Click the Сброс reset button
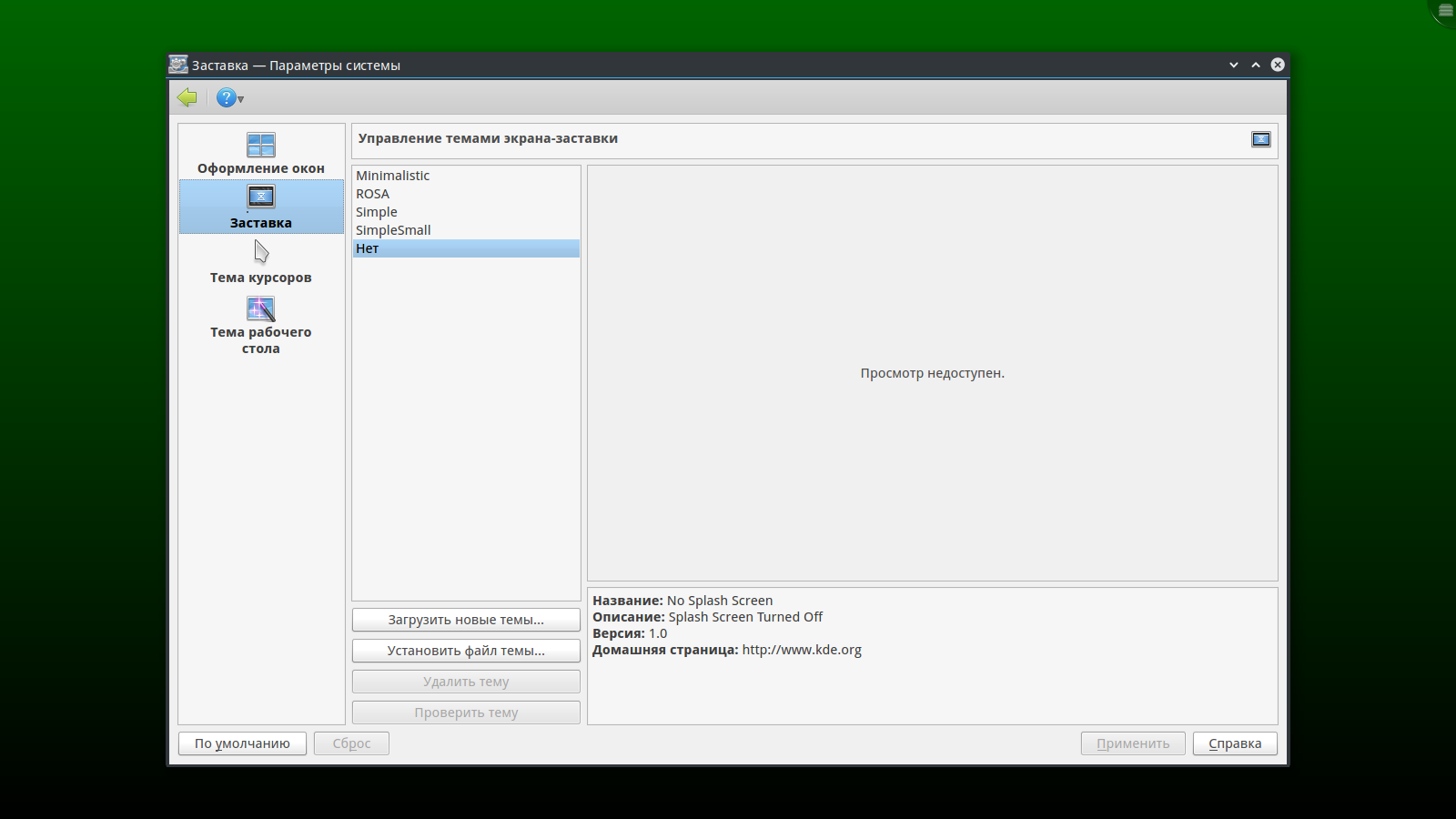The image size is (1456, 819). point(351,743)
